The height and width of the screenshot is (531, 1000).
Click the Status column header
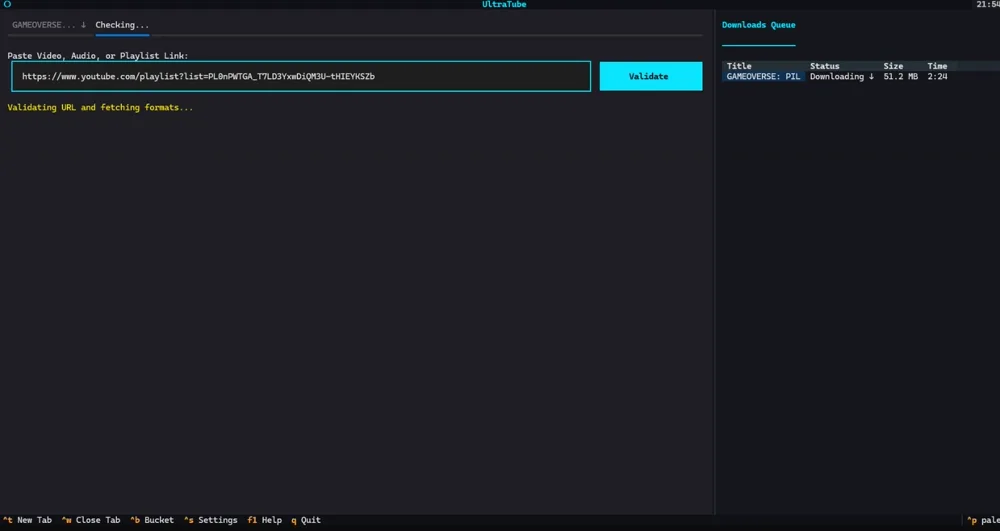825,66
